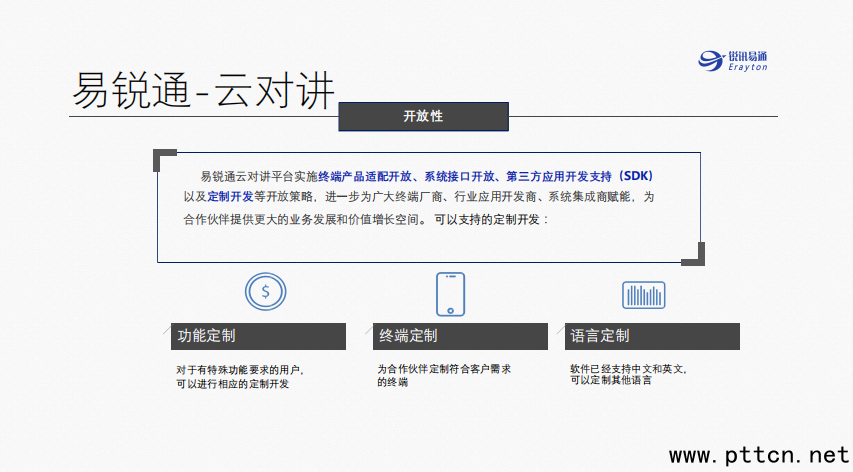Click the text 可以支持的定制开发：

(492, 220)
